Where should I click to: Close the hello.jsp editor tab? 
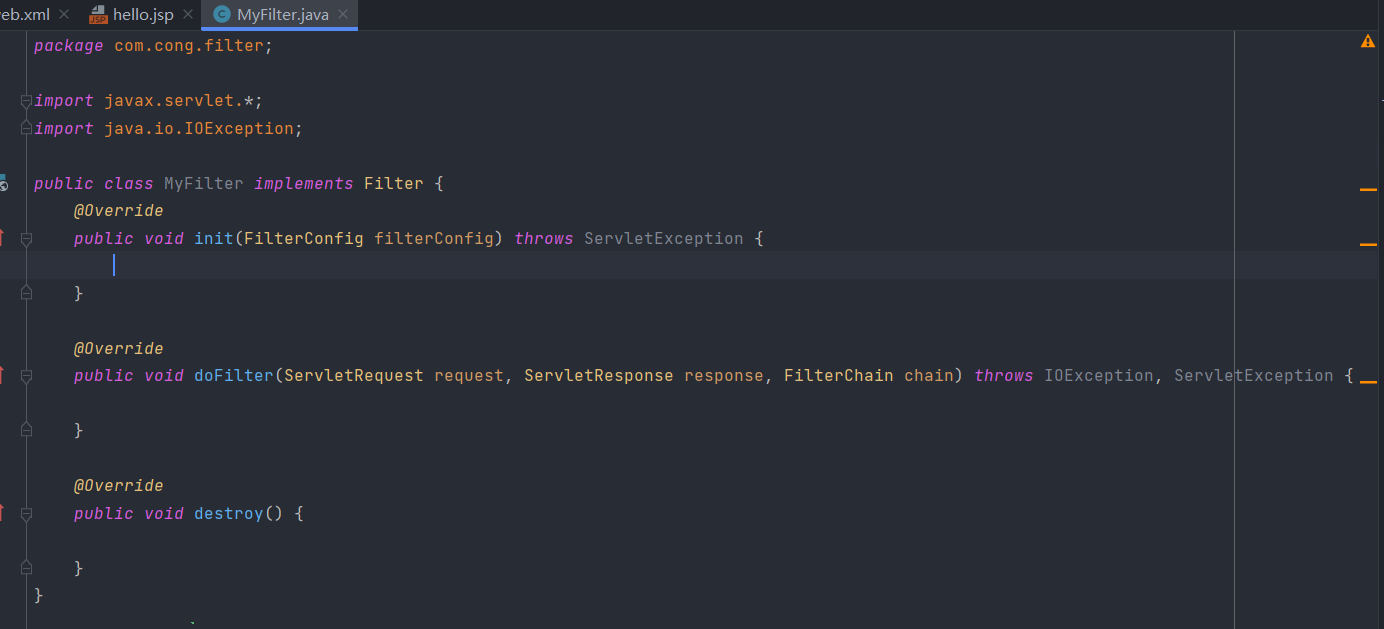pos(188,15)
